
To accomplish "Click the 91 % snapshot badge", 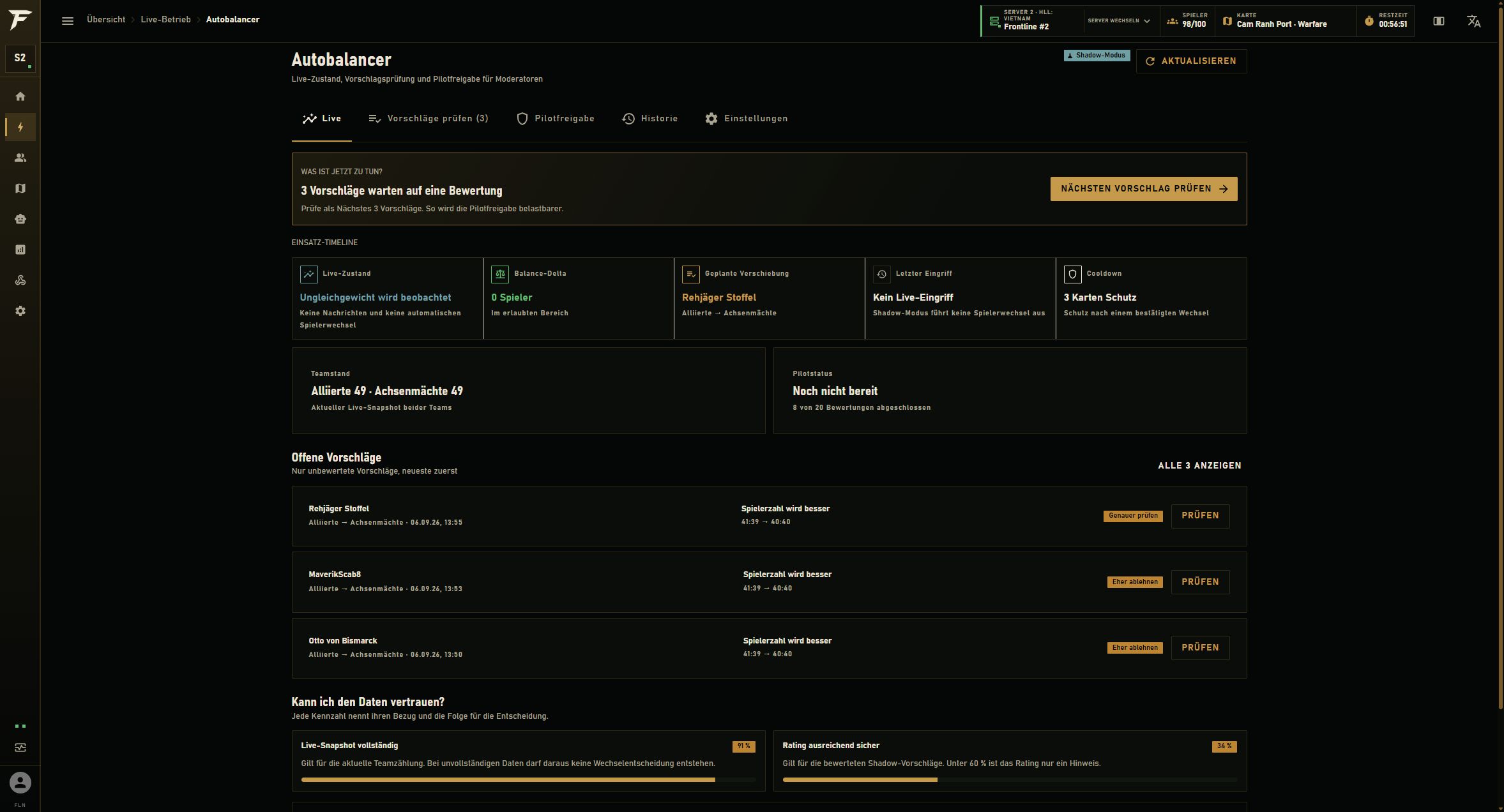I will click(x=743, y=746).
